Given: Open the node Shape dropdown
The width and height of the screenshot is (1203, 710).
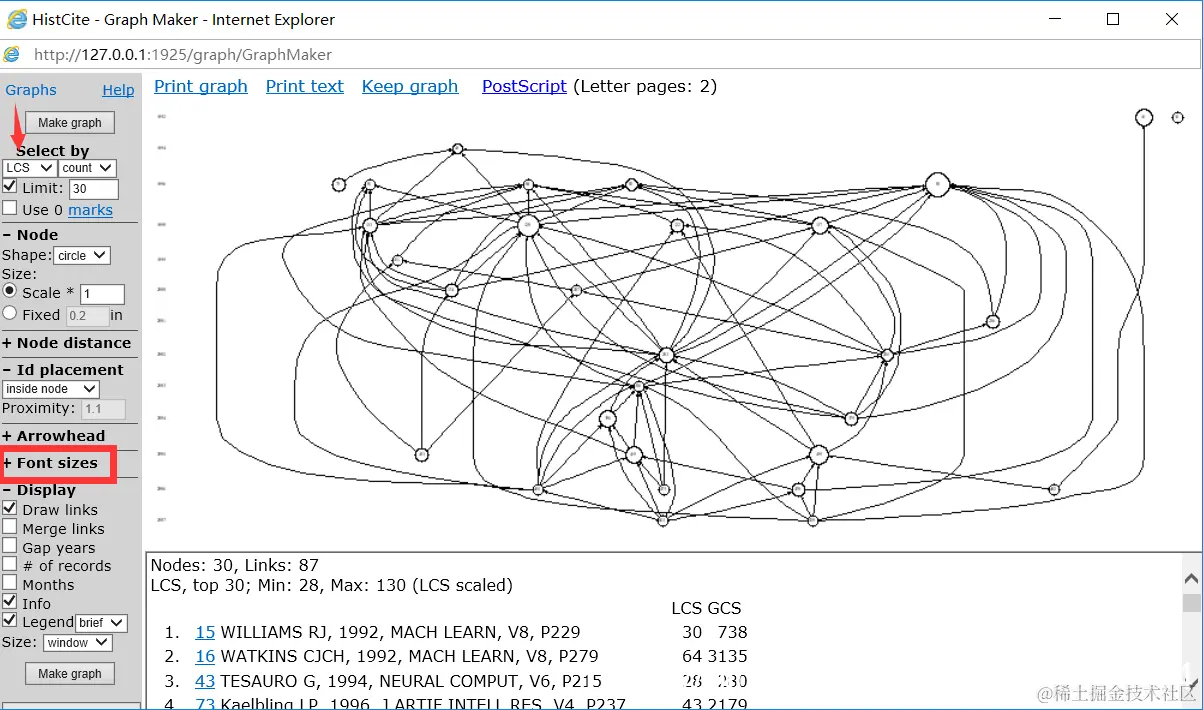Looking at the screenshot, I should (82, 255).
